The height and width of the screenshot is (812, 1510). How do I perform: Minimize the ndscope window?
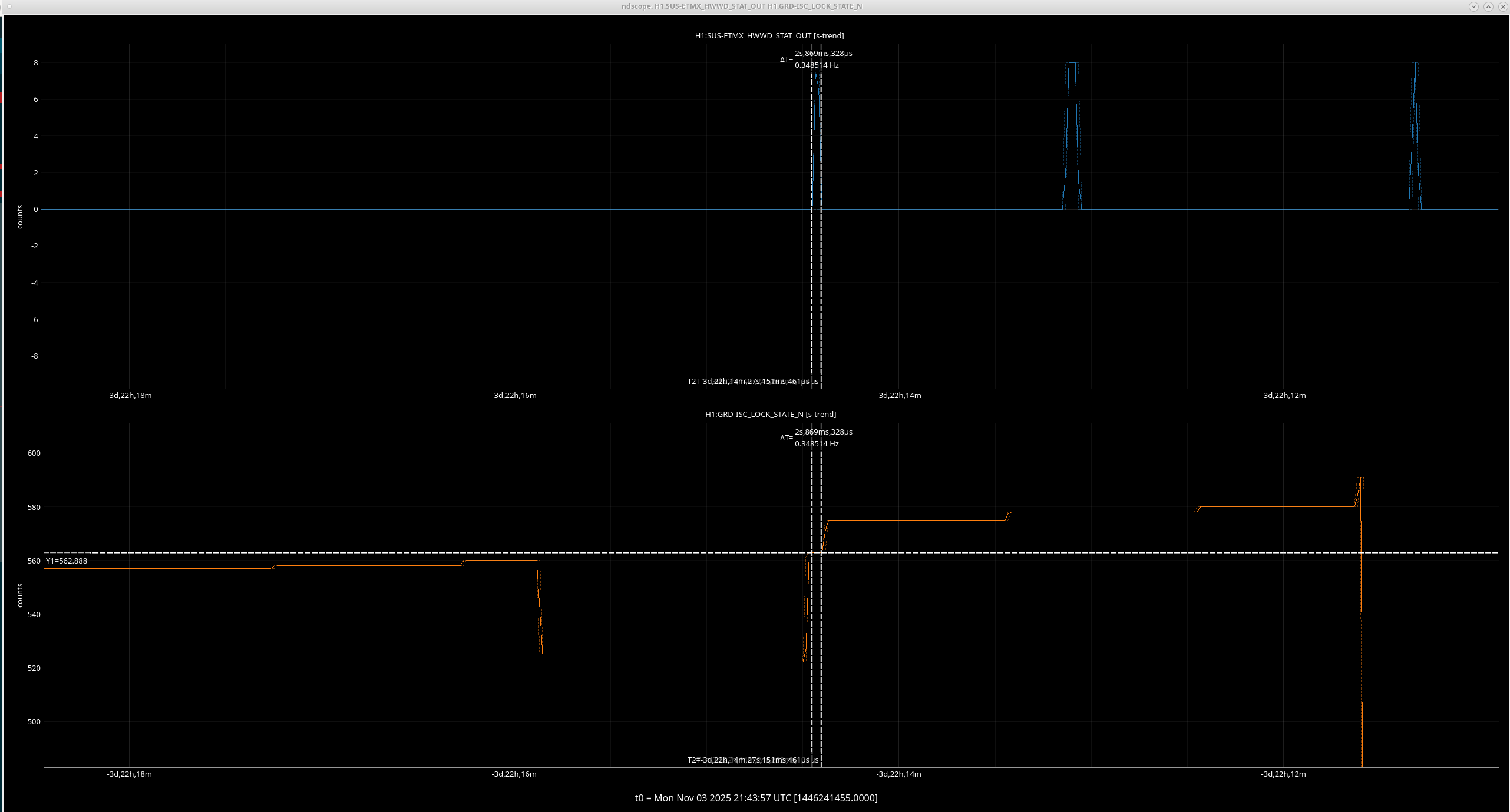1473,6
